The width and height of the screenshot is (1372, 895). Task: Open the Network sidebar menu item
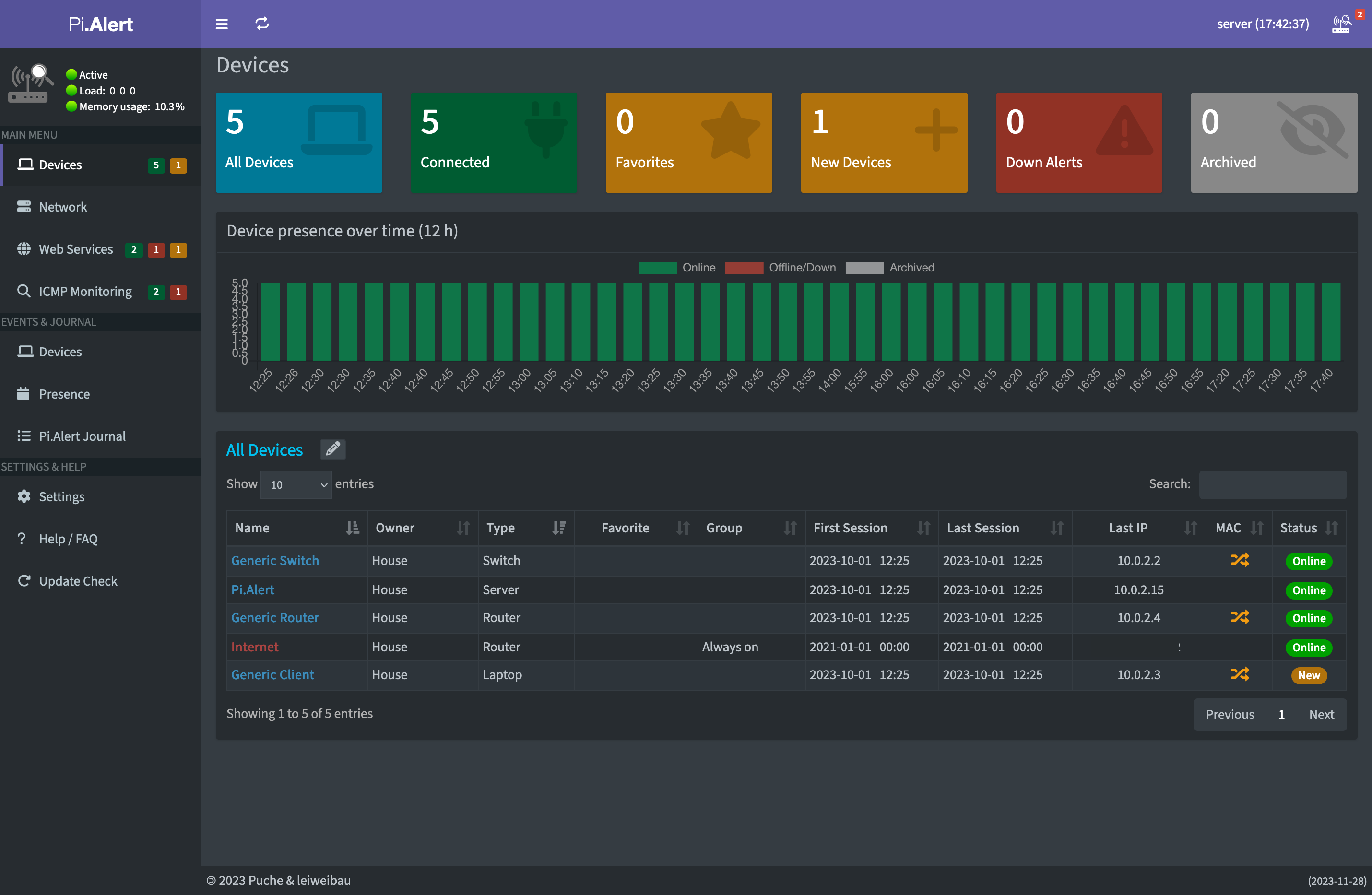pos(62,207)
